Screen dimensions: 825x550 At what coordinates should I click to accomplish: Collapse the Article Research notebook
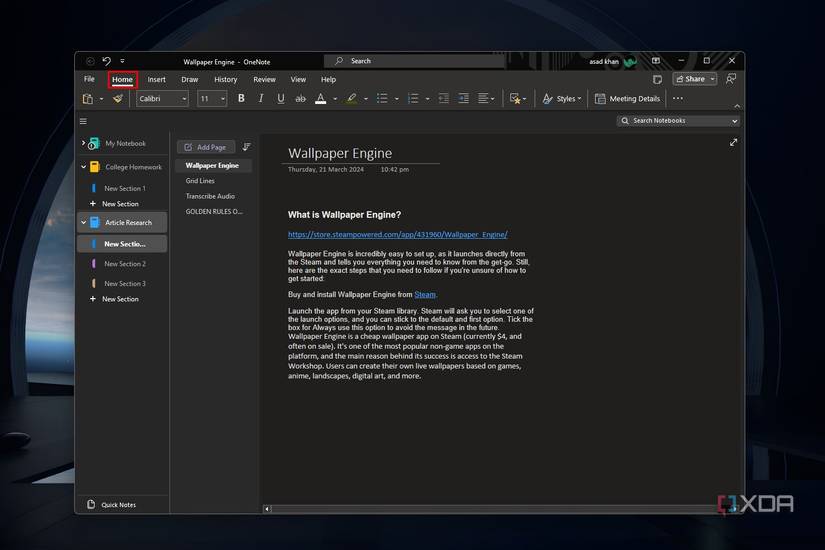tap(83, 223)
